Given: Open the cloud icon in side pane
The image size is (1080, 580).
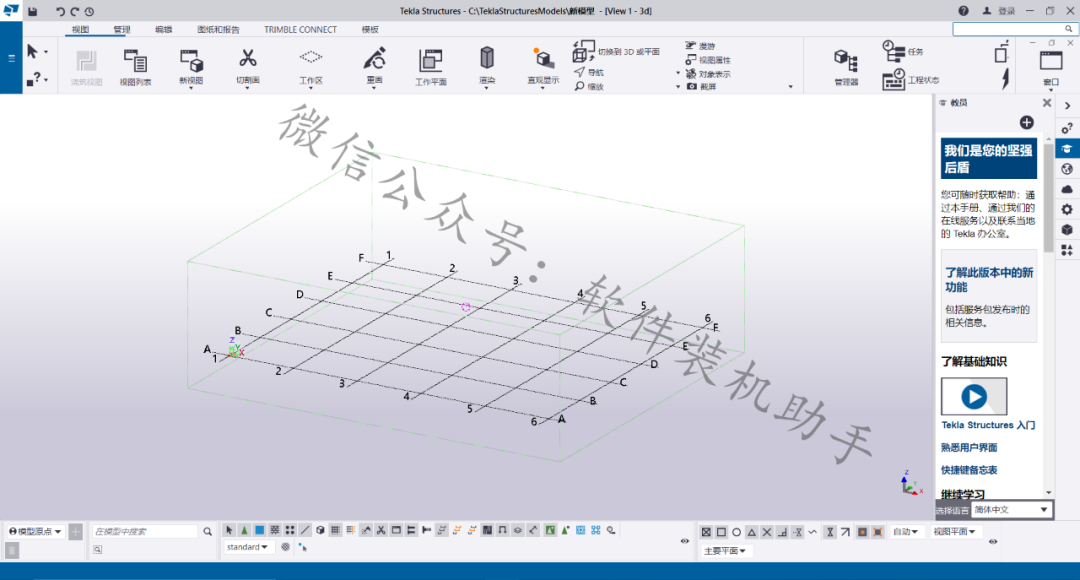Looking at the screenshot, I should pos(1067,189).
